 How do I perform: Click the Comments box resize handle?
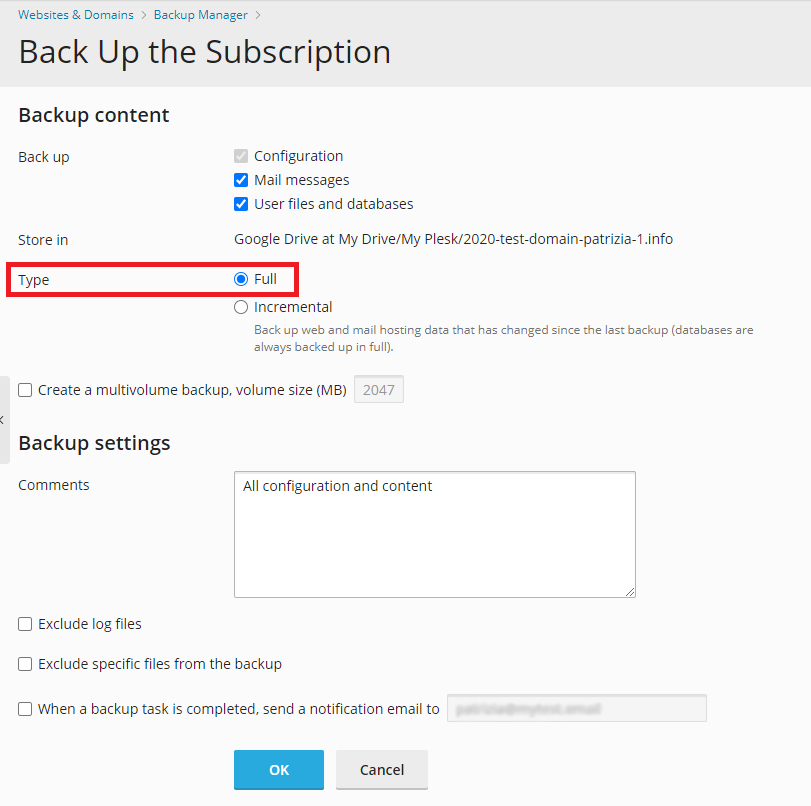pos(630,592)
